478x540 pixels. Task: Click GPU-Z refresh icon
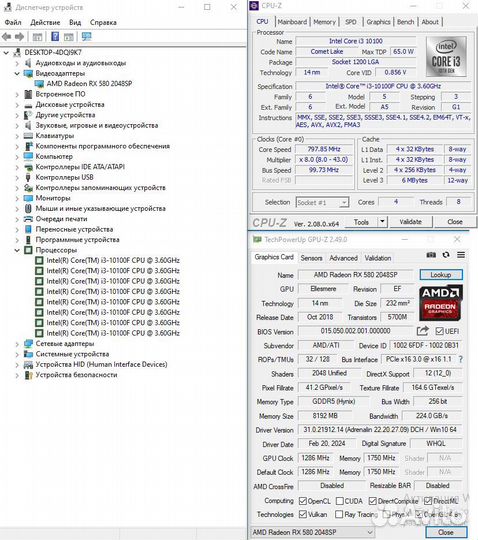pos(446,255)
